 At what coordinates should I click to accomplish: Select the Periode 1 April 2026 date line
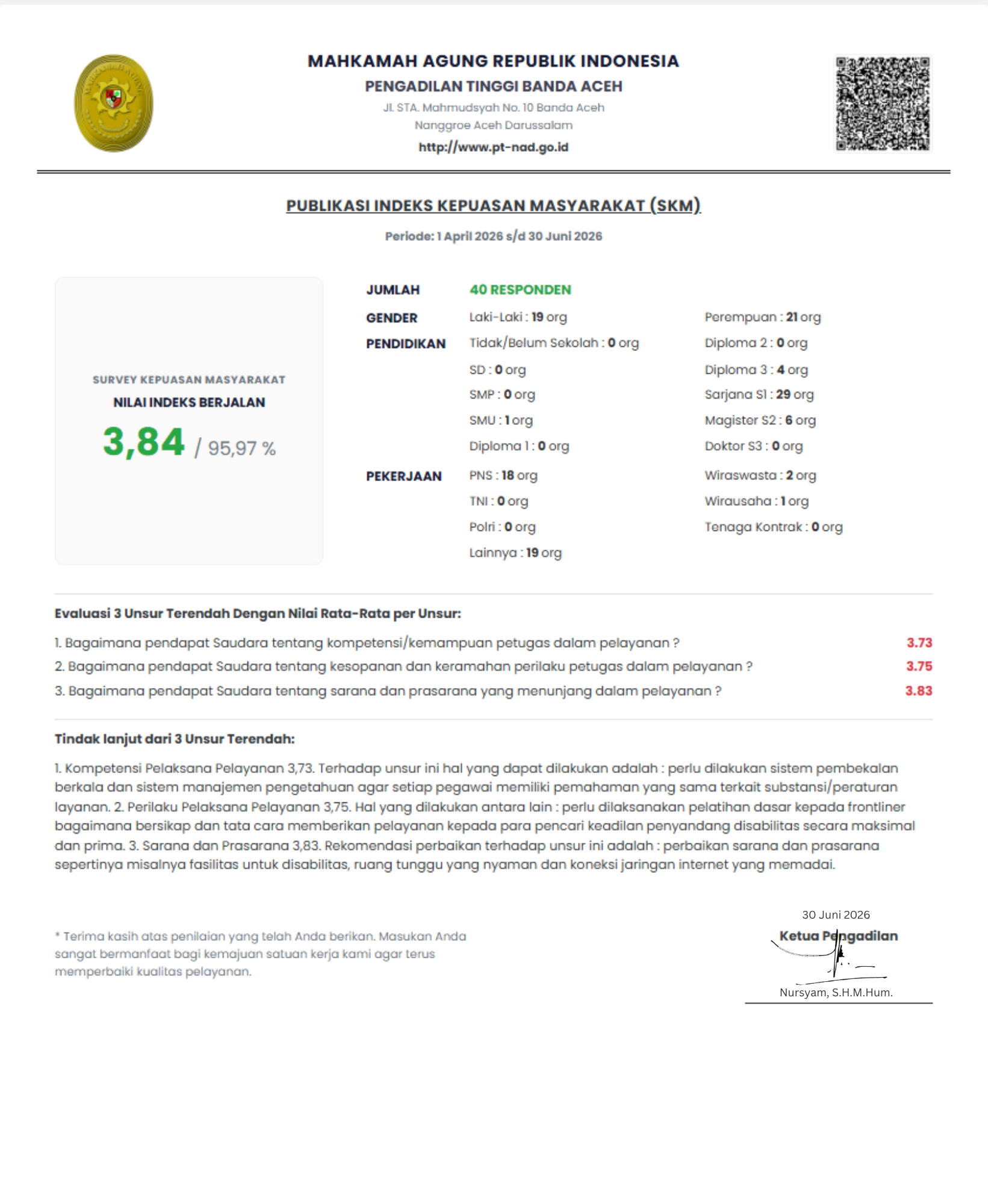494,236
